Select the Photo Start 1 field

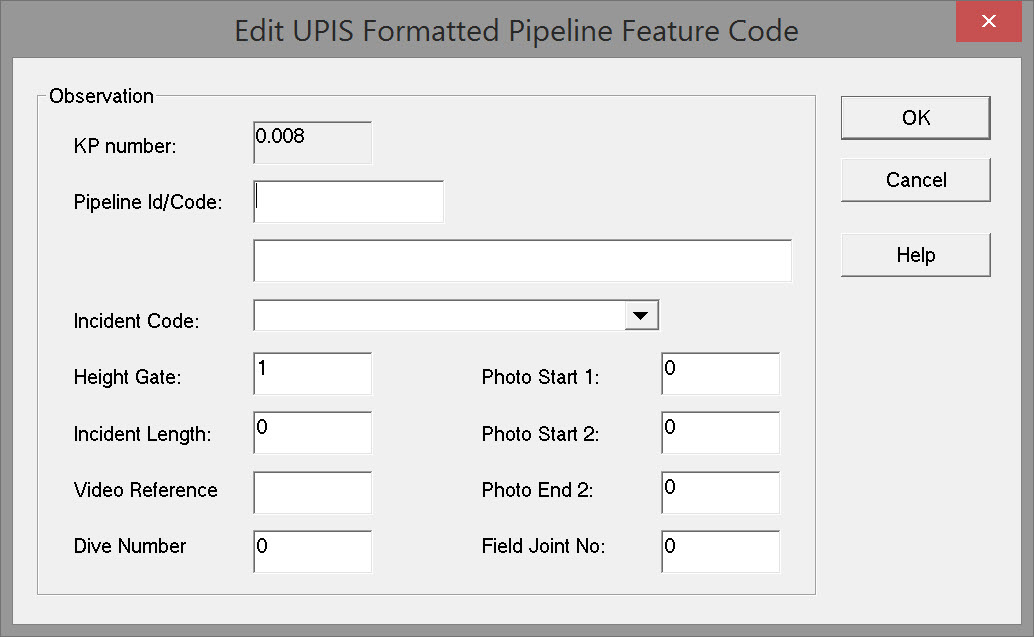click(720, 374)
